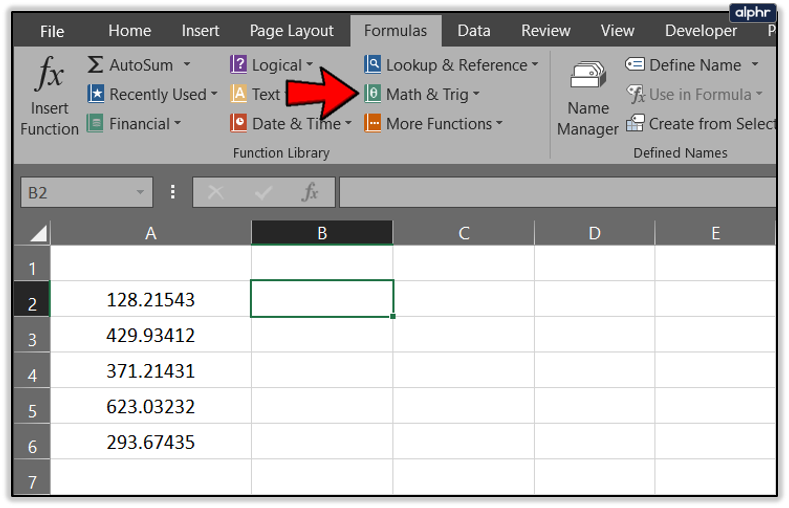Click the Recently Used star icon

tap(95, 94)
